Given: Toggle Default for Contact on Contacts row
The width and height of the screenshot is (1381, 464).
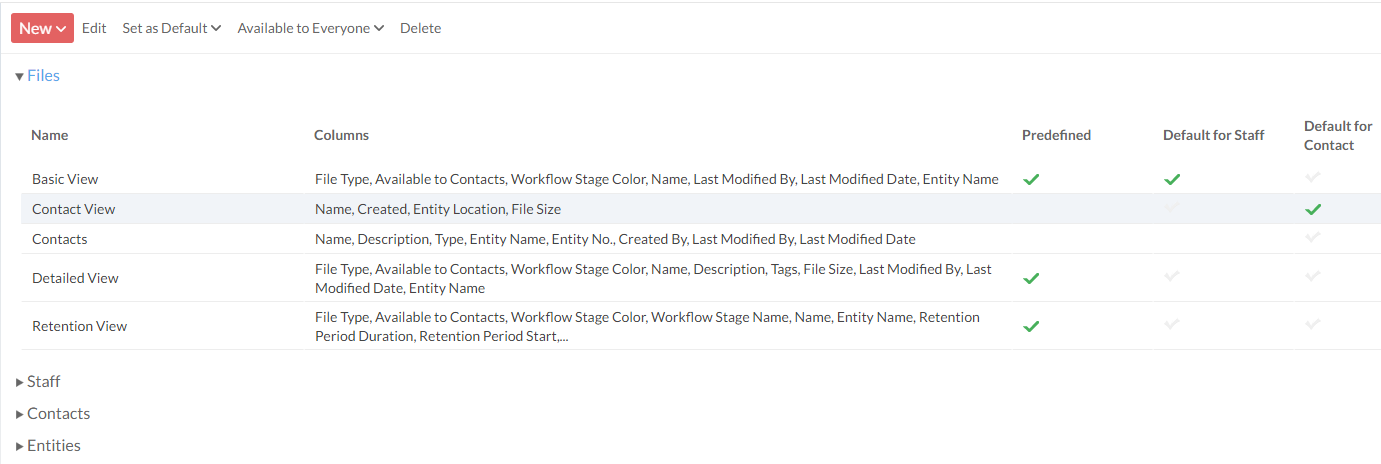Looking at the screenshot, I should tap(1313, 237).
